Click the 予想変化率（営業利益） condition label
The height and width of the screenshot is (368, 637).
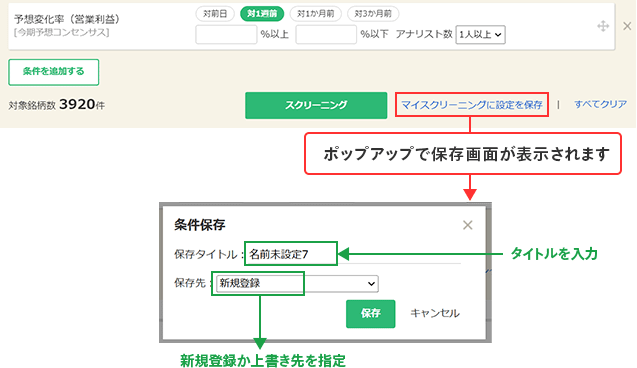point(67,19)
